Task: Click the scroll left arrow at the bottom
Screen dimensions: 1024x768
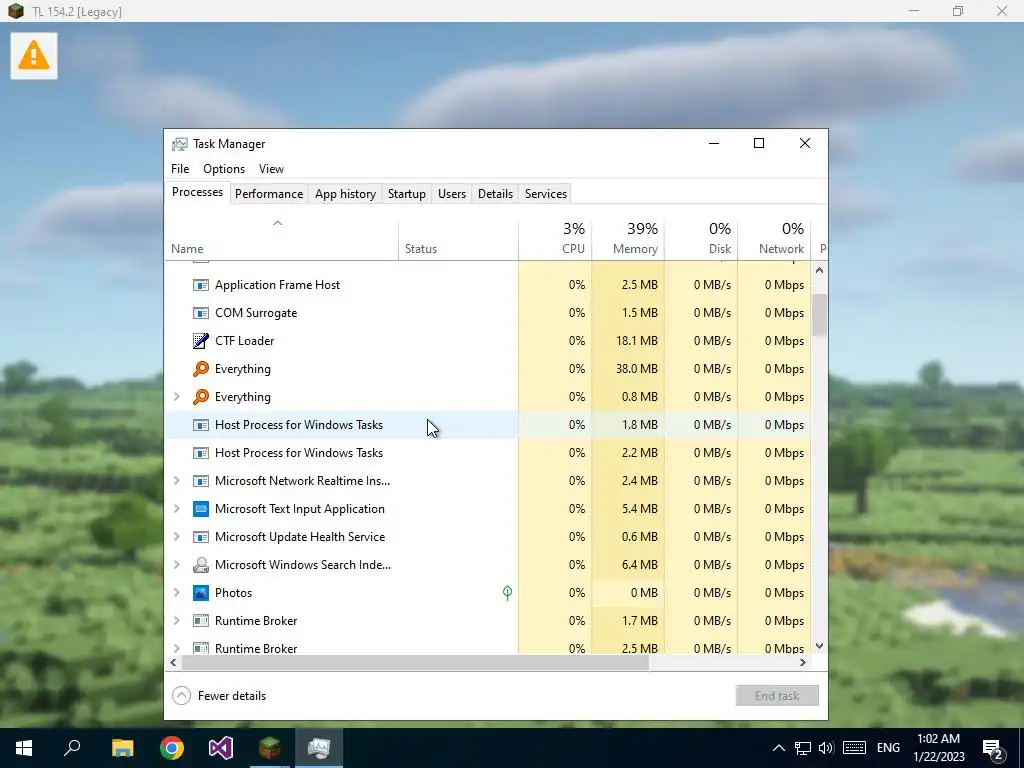Action: coord(173,663)
